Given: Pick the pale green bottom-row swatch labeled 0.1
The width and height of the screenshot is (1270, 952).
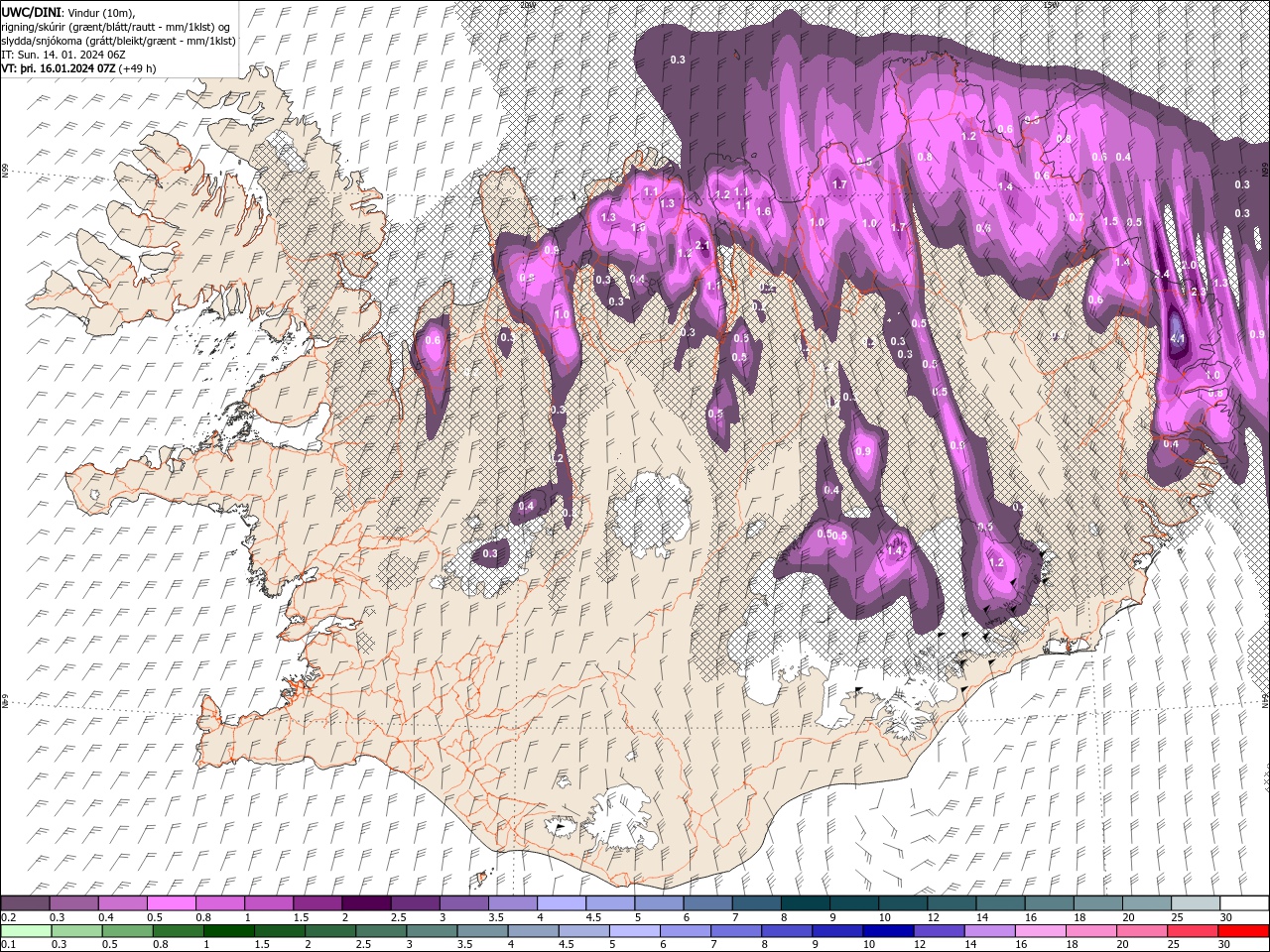Looking at the screenshot, I should click(x=25, y=931).
